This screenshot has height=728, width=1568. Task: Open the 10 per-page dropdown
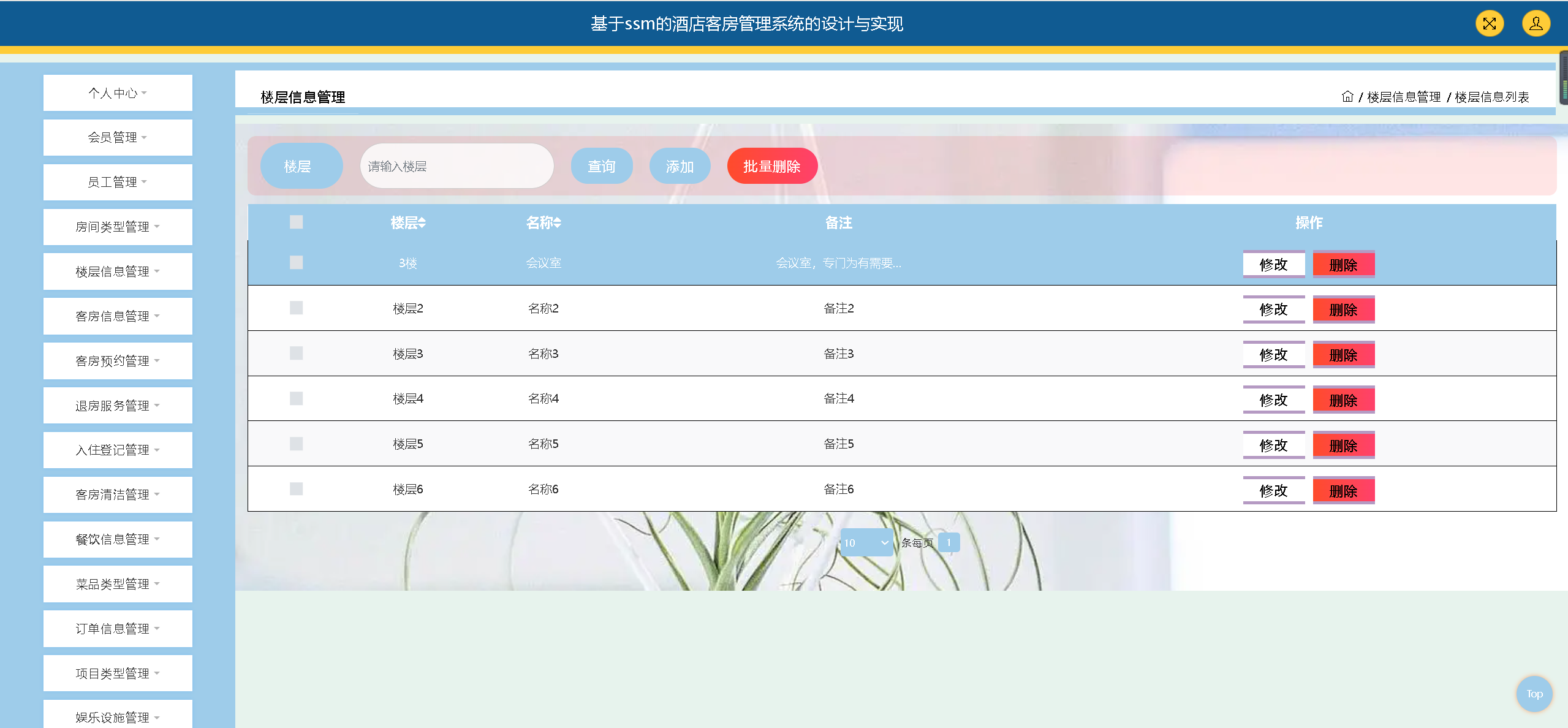click(866, 542)
